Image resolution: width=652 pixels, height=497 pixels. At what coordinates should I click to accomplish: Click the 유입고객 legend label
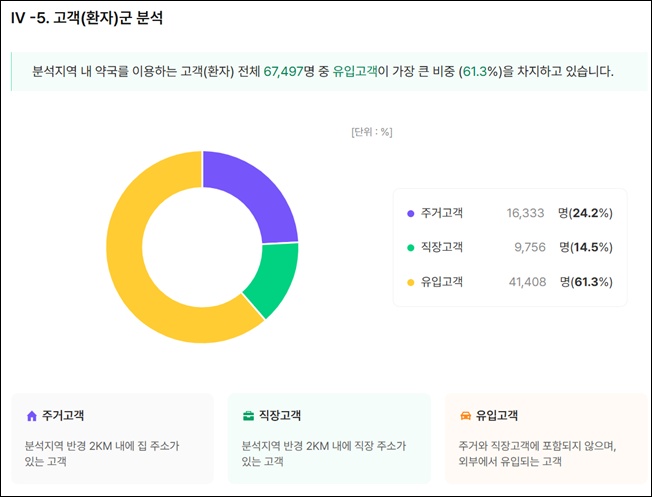coord(442,282)
